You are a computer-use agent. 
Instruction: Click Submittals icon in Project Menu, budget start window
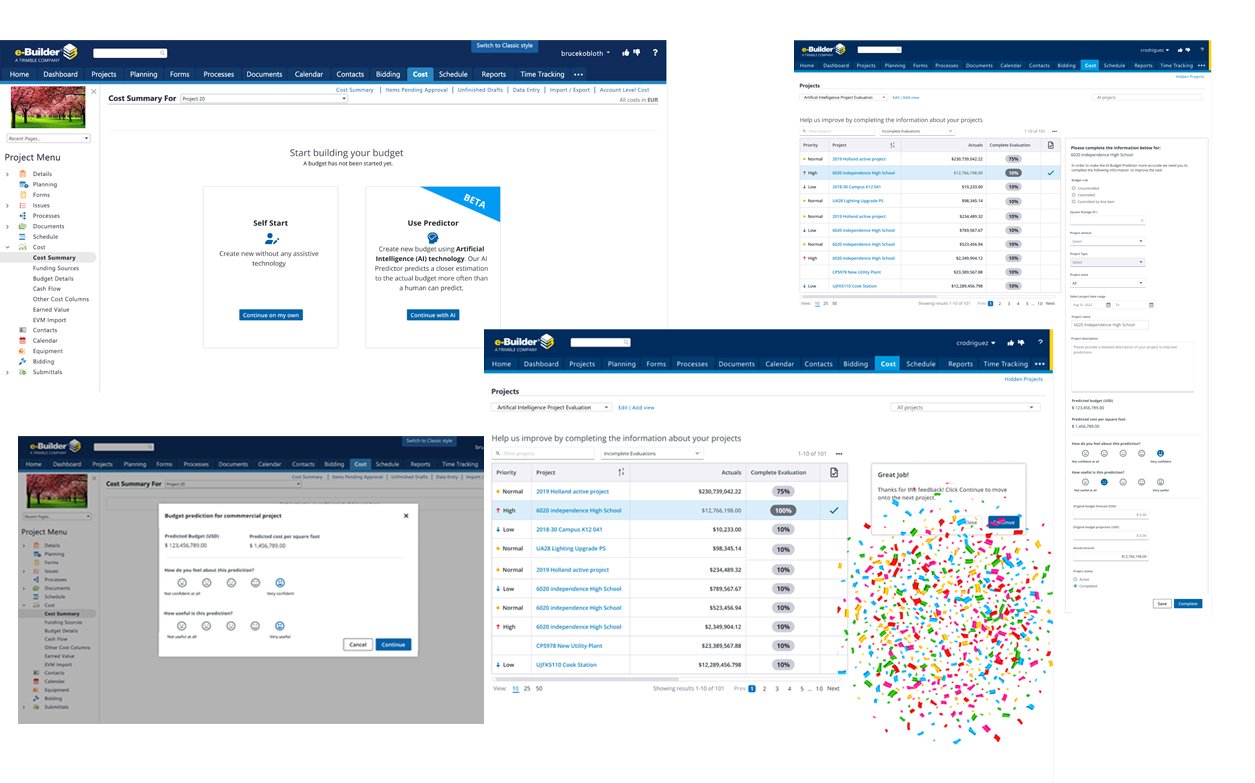pyautogui.click(x=23, y=372)
